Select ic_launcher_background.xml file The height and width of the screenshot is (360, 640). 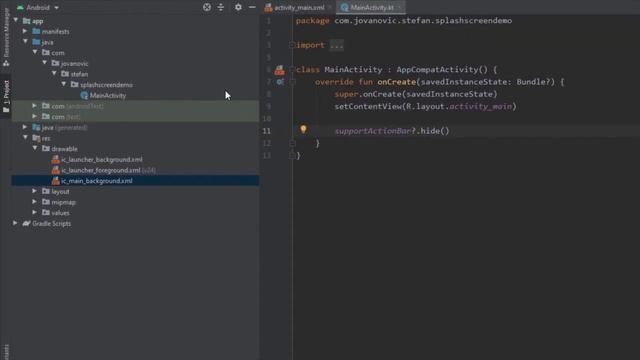click(x=102, y=160)
